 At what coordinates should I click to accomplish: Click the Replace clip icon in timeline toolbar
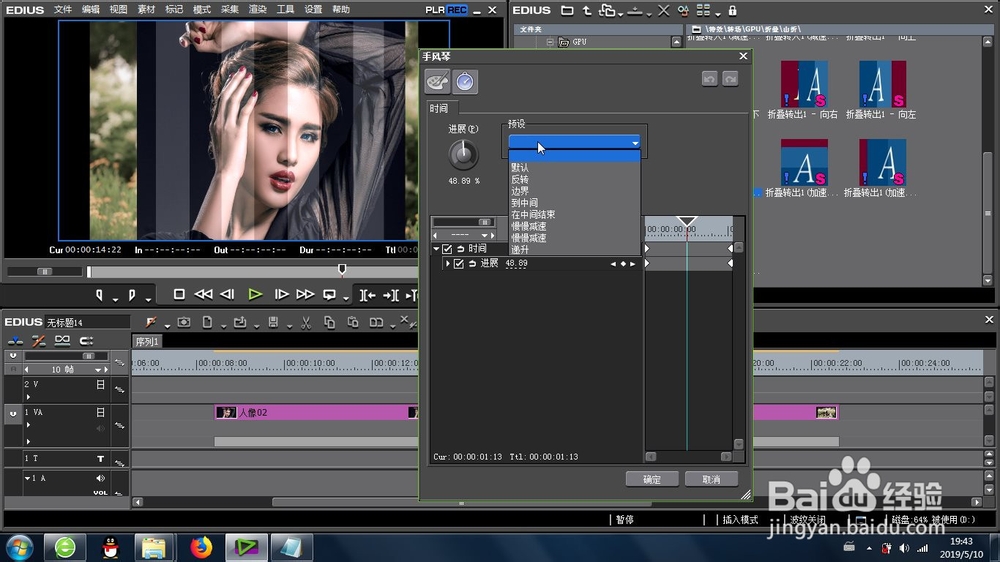(376, 323)
